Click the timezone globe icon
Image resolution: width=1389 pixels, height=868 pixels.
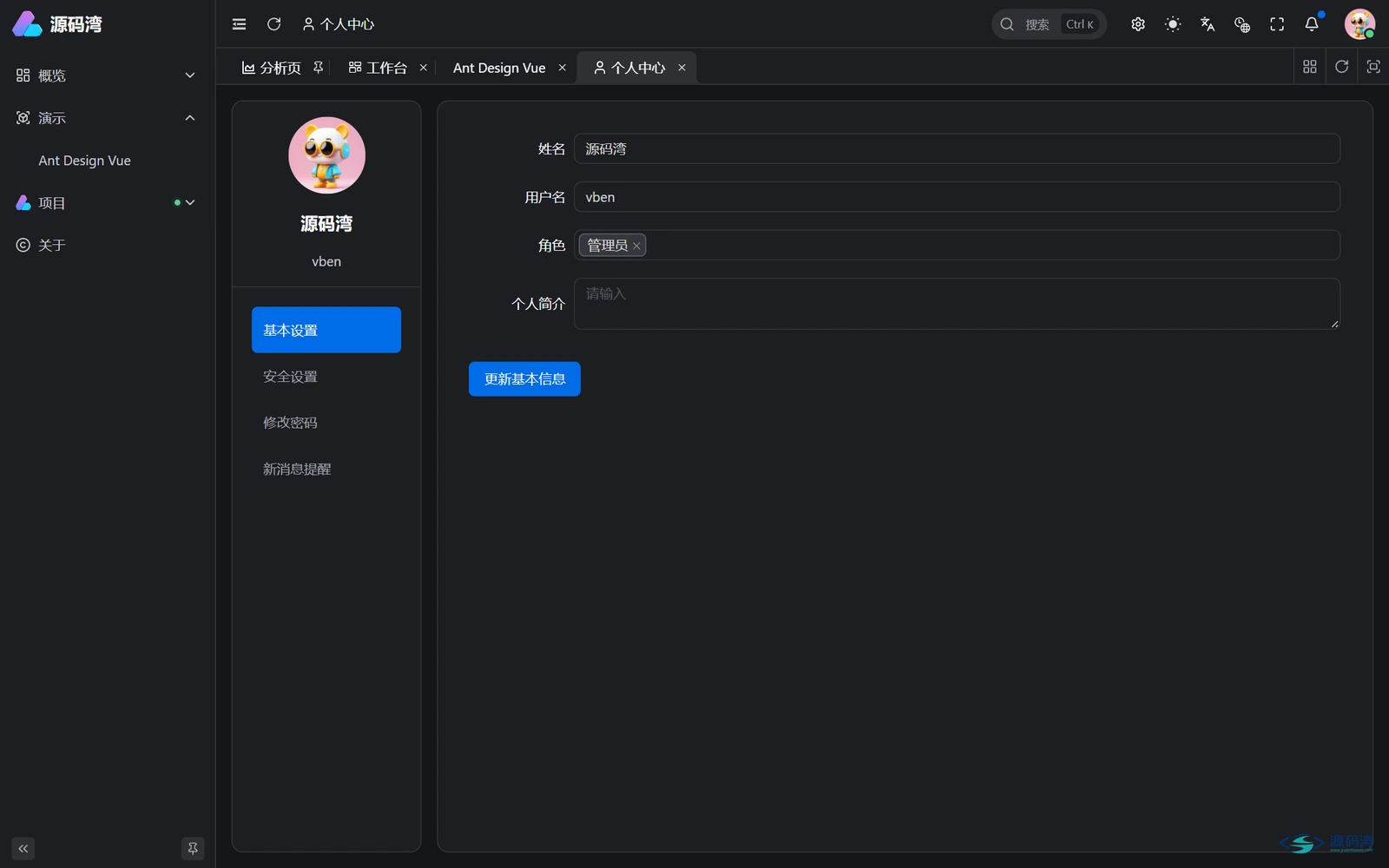1242,24
